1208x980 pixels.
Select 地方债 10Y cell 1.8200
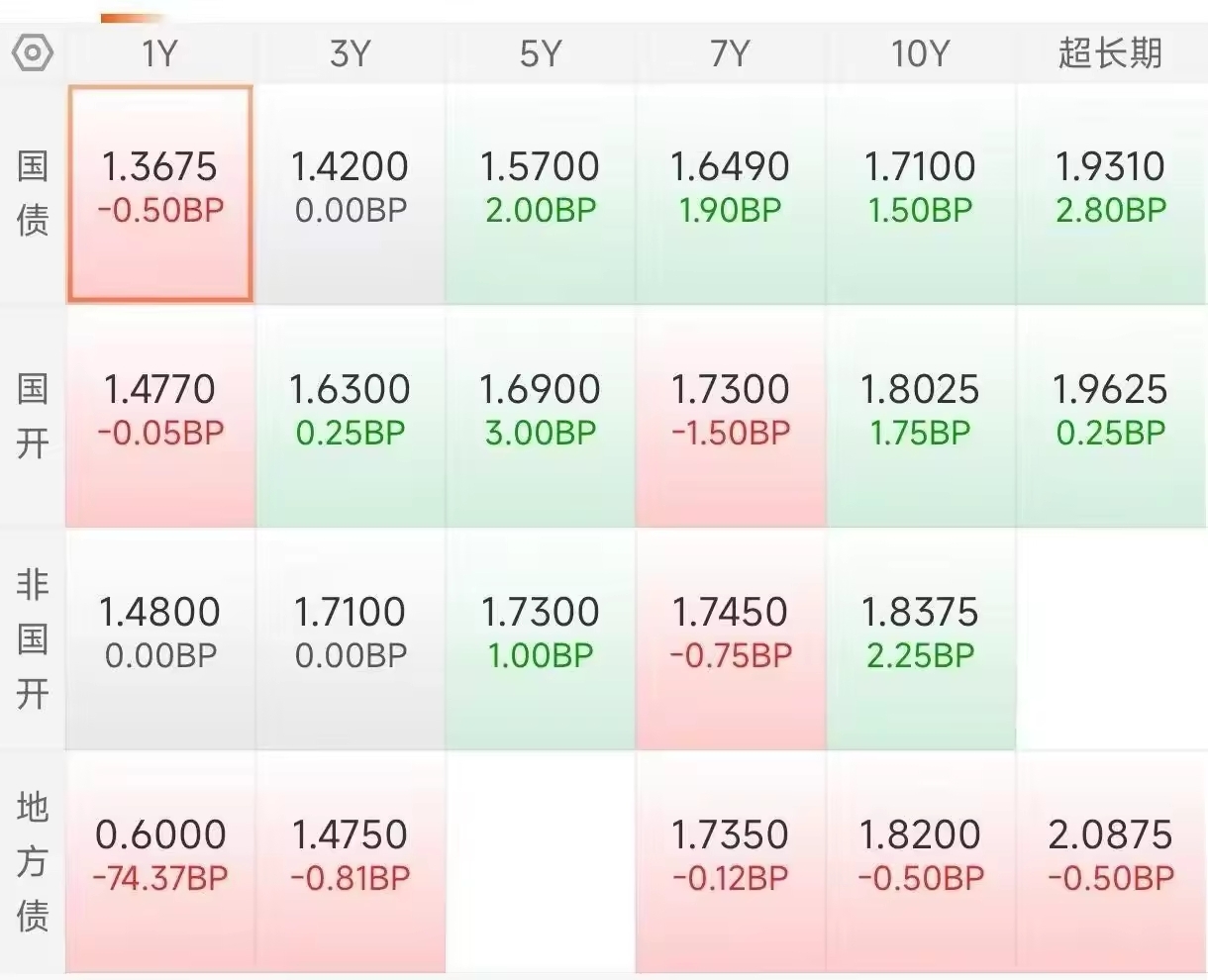pyautogui.click(x=920, y=862)
